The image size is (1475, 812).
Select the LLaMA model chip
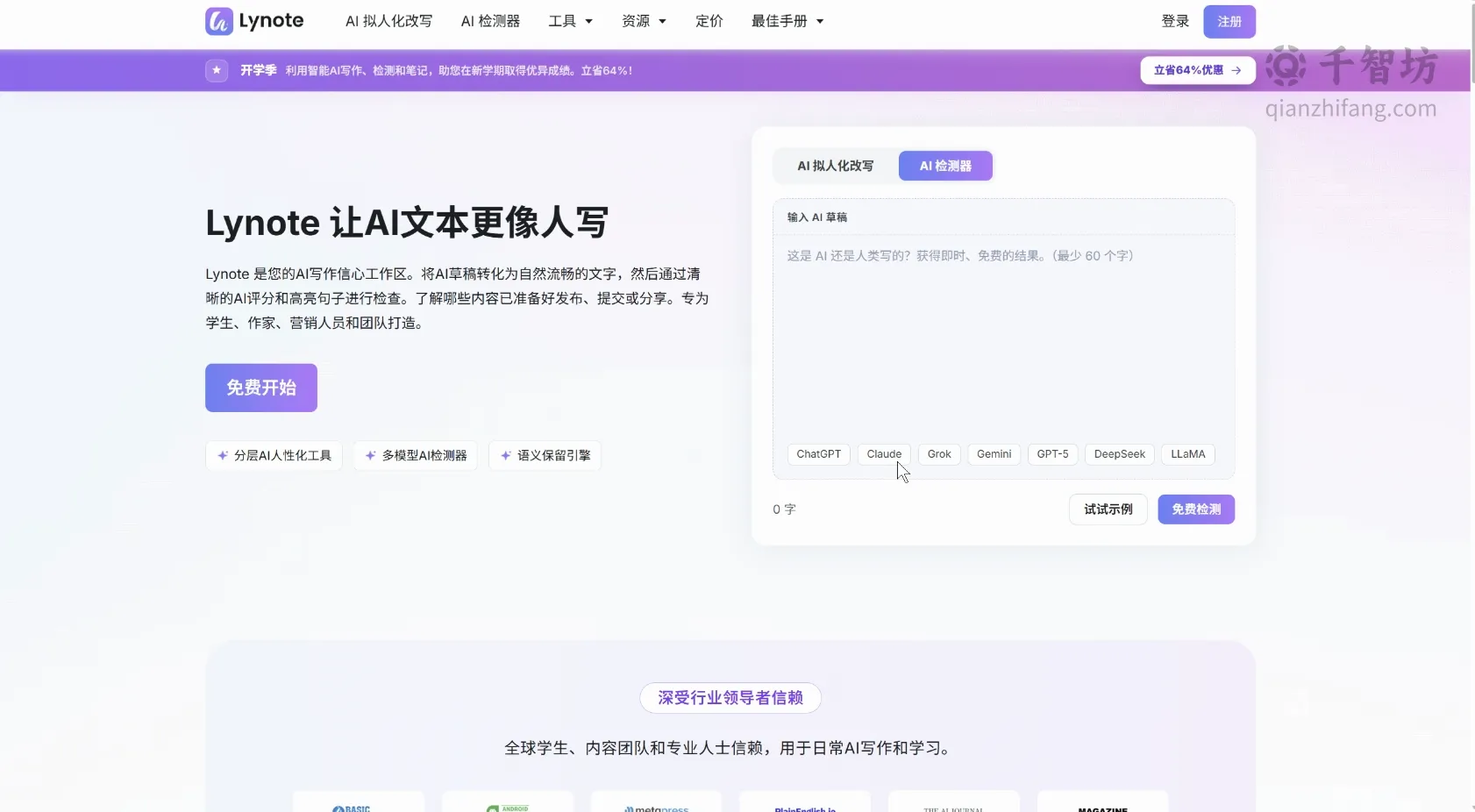click(x=1188, y=454)
